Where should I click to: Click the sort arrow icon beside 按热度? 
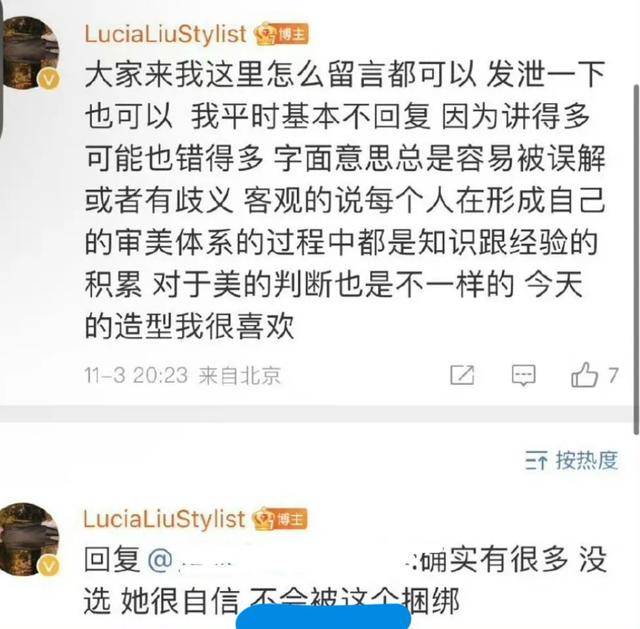pos(536,460)
